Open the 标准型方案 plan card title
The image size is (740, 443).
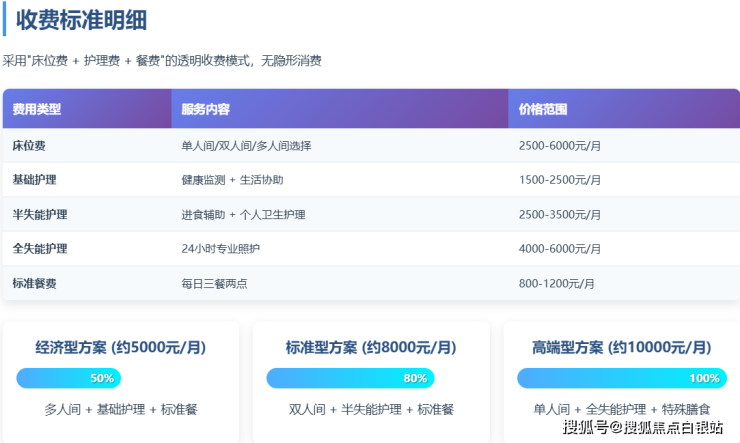(x=371, y=348)
